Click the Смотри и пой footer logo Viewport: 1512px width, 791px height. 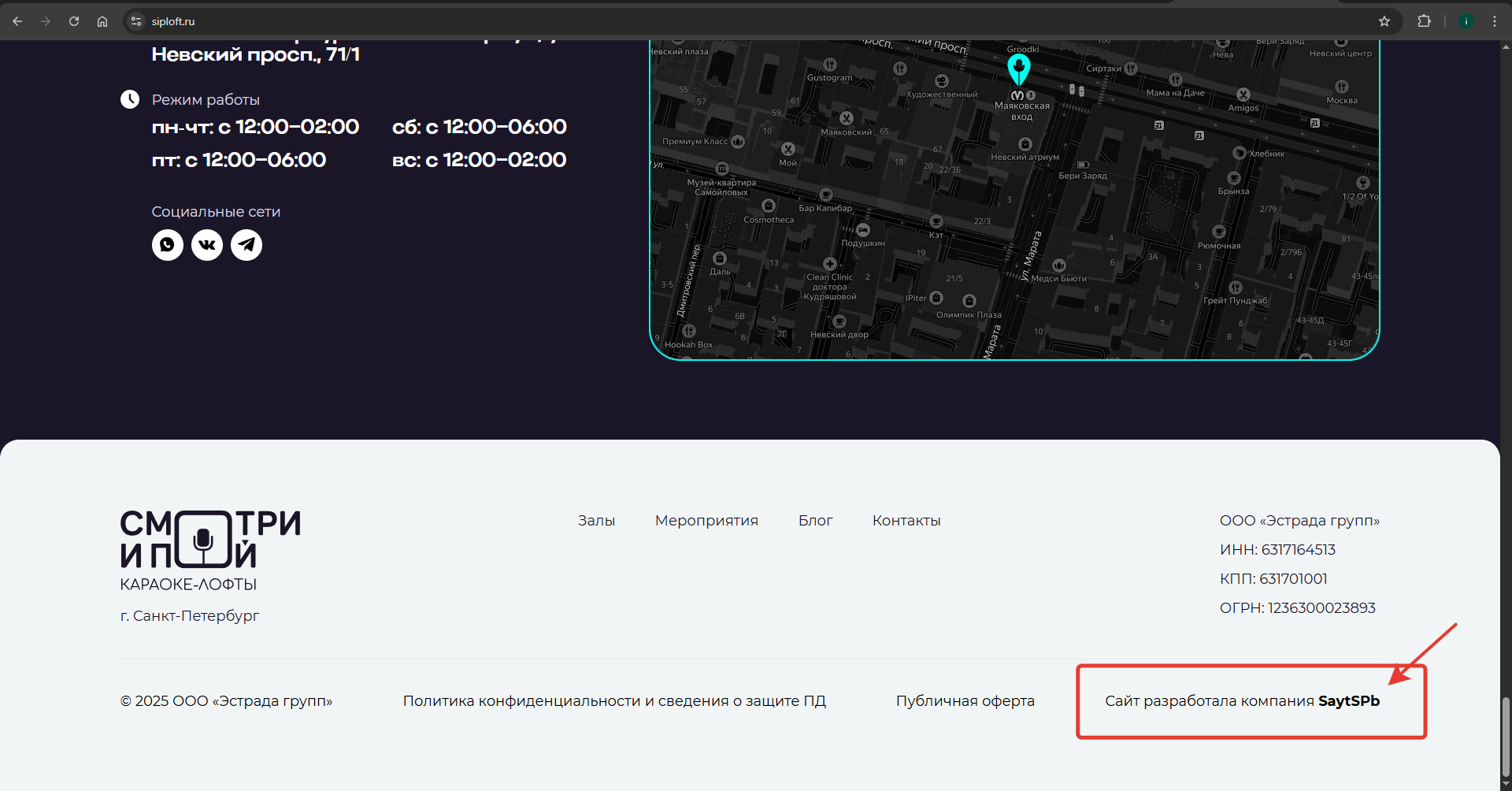210,540
